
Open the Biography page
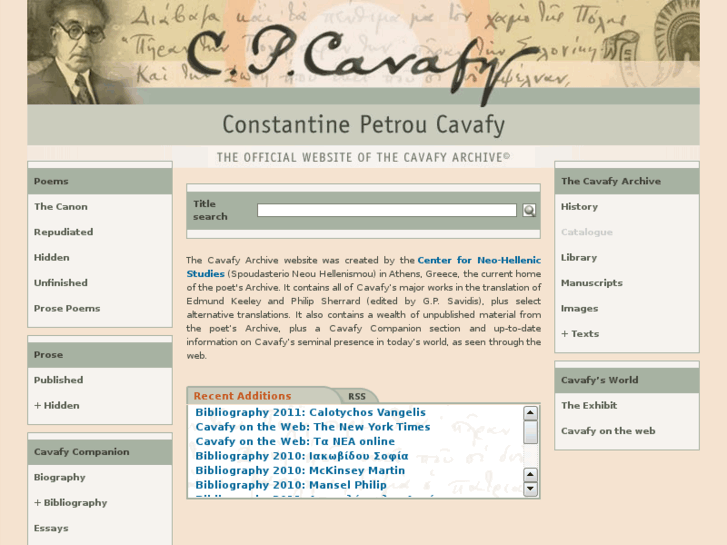(59, 477)
